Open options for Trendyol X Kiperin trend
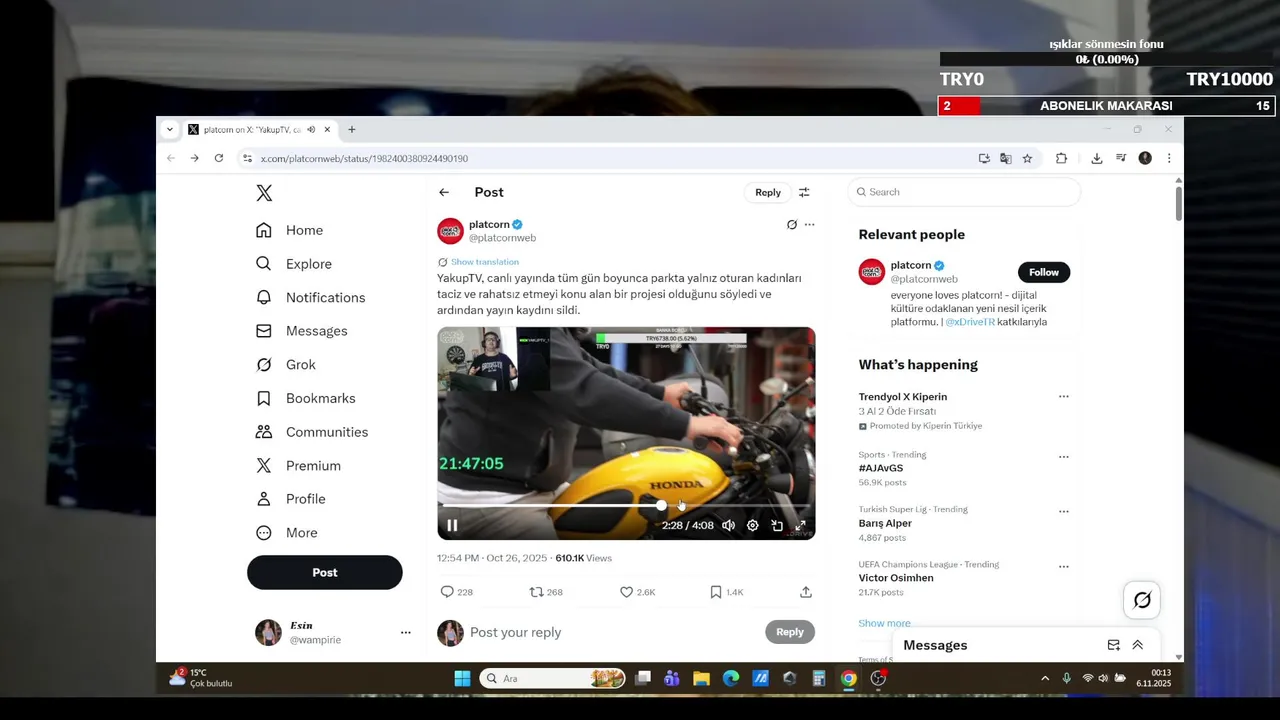The width and height of the screenshot is (1280, 720). point(1063,397)
